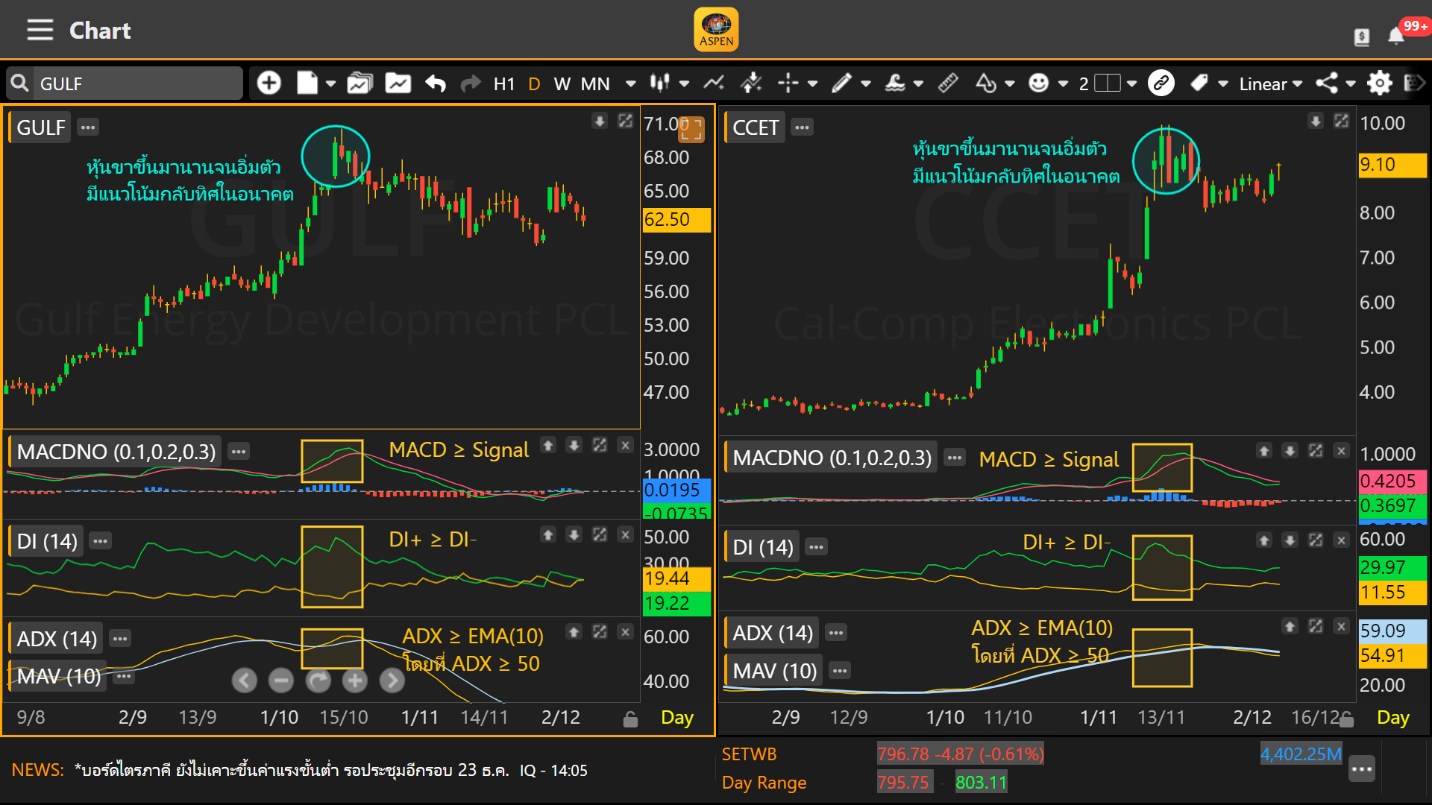Click the dollar account icon
Screen dimensions: 1432x805
(1362, 37)
